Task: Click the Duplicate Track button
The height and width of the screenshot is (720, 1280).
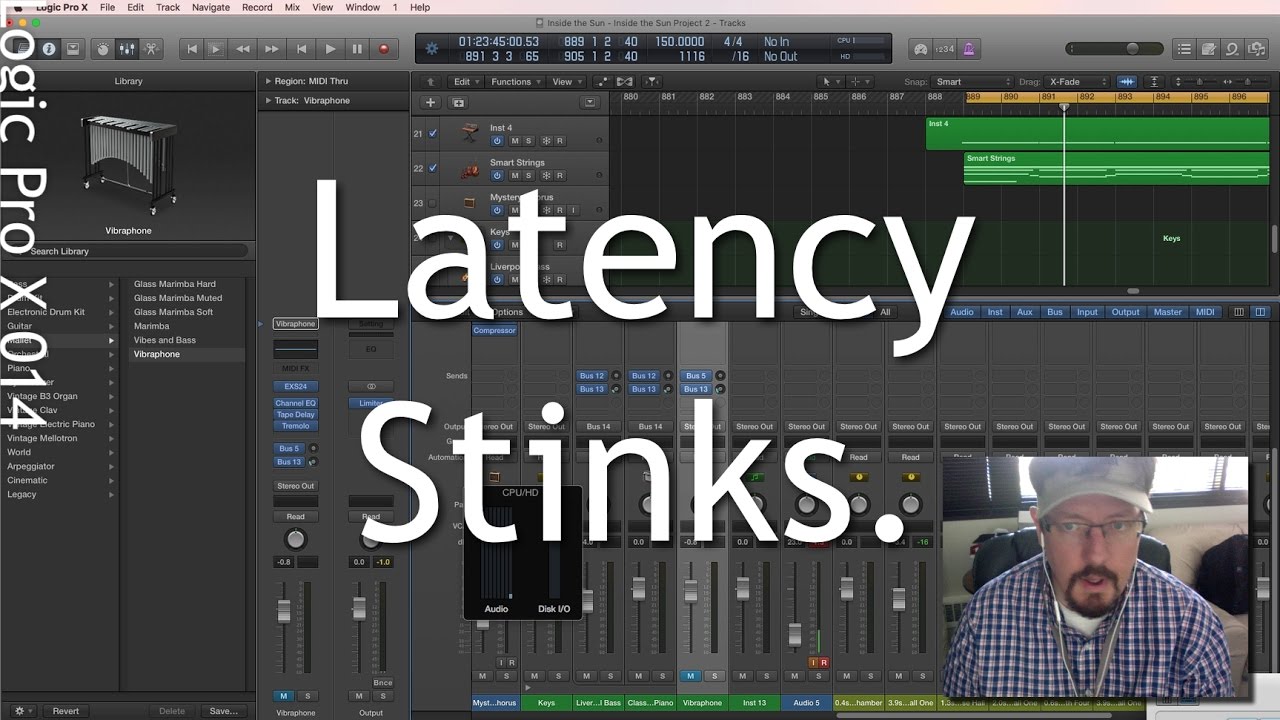Action: click(x=459, y=102)
